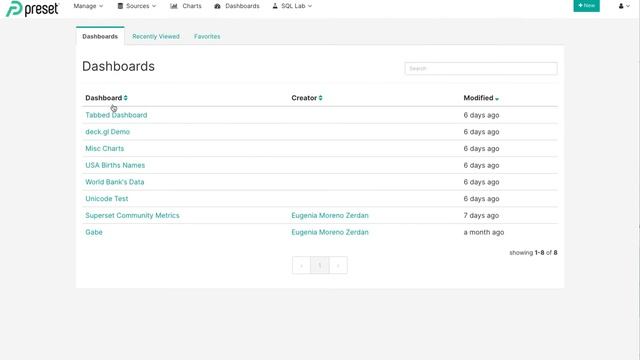Image resolution: width=640 pixels, height=360 pixels.
Task: Open the user profile menu
Action: coord(624,6)
